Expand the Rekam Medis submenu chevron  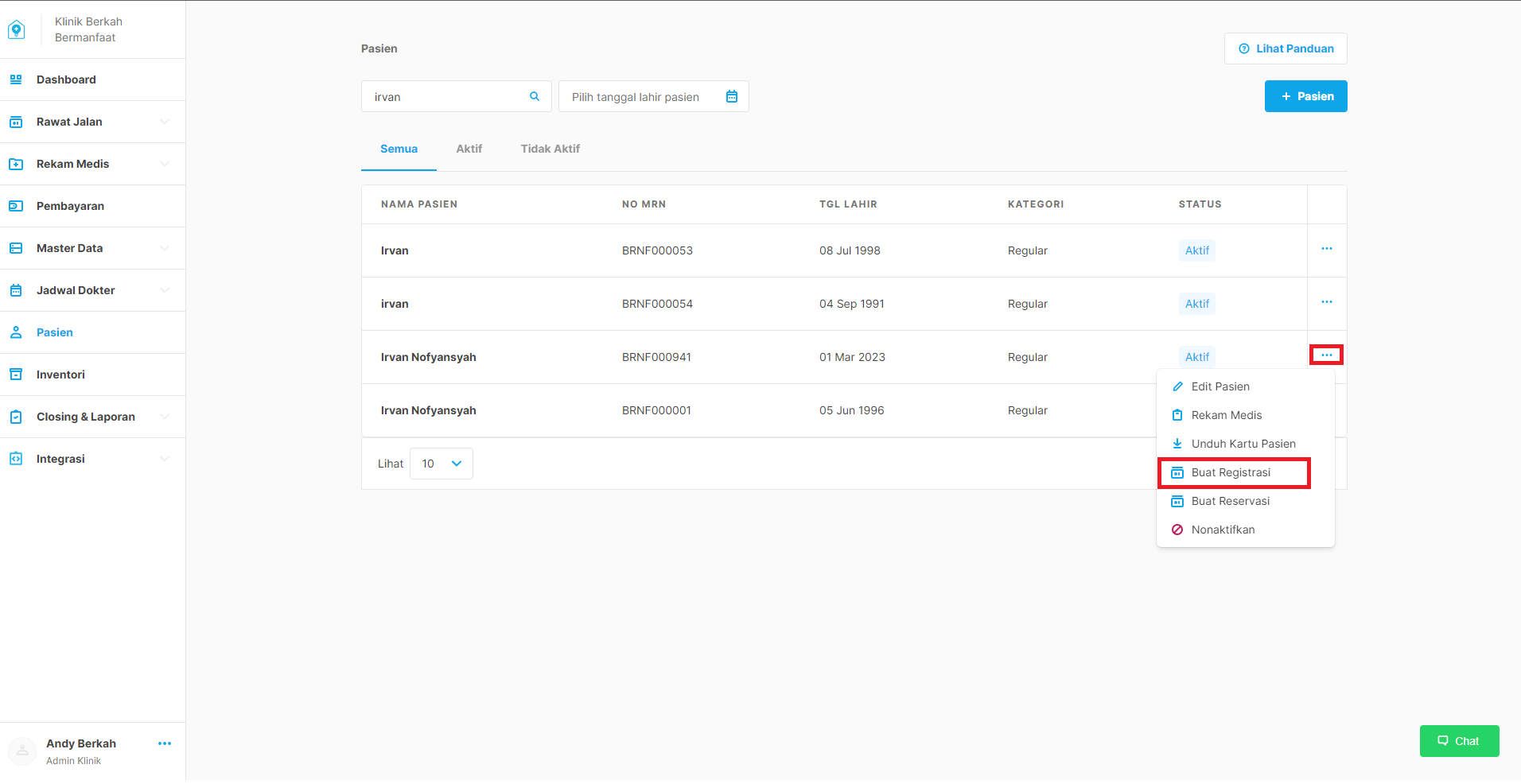pos(165,164)
